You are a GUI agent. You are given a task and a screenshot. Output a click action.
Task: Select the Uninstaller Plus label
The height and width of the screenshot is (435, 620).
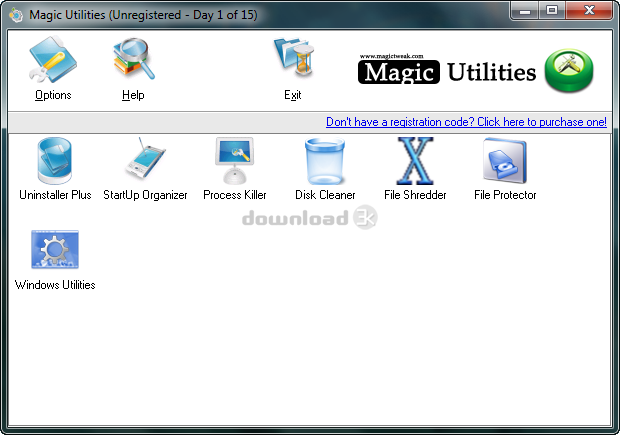tap(55, 195)
